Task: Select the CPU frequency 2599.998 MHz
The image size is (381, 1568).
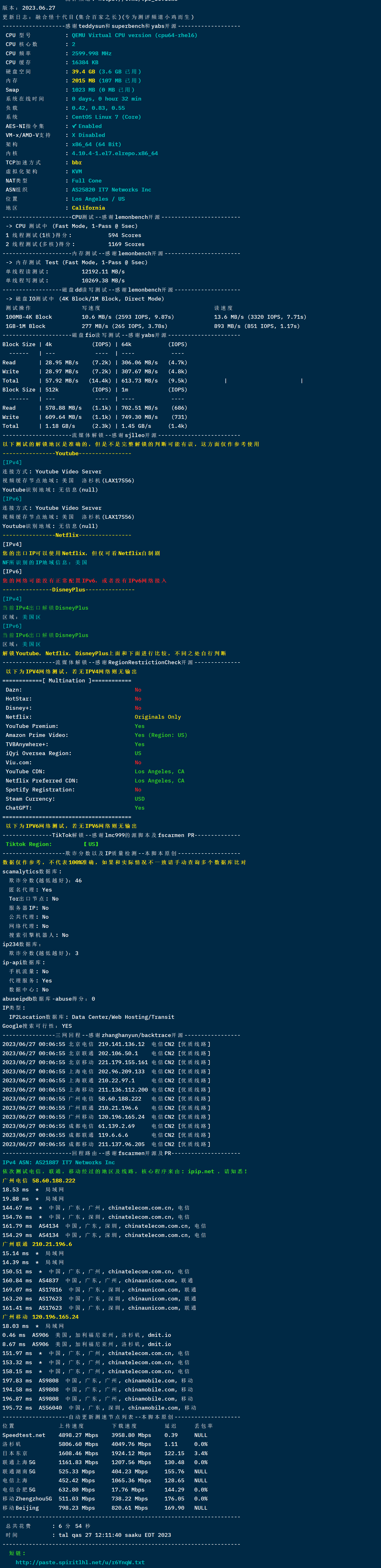Action: [91, 54]
